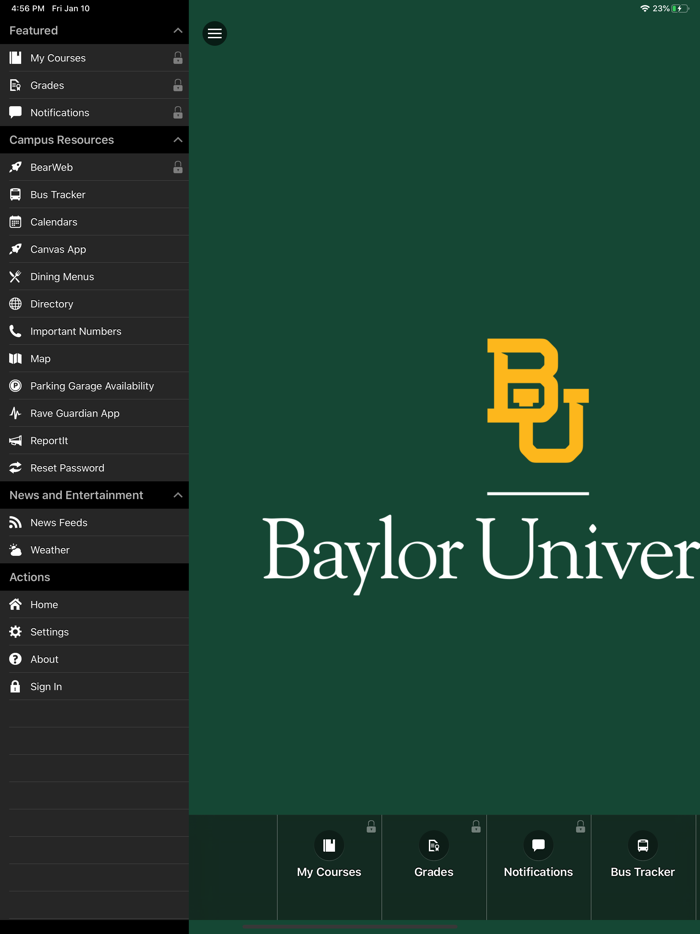
Task: Select Calendars in the sidebar list
Action: tap(94, 222)
